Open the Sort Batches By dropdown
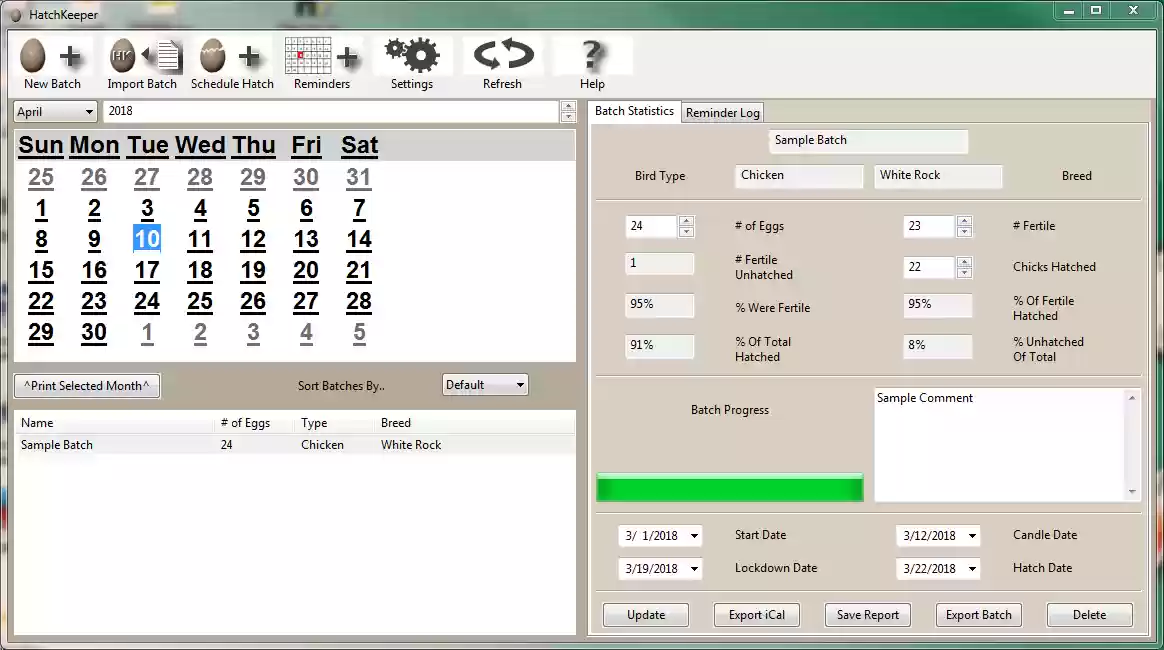Screen dimensions: 1164x650 coord(485,384)
